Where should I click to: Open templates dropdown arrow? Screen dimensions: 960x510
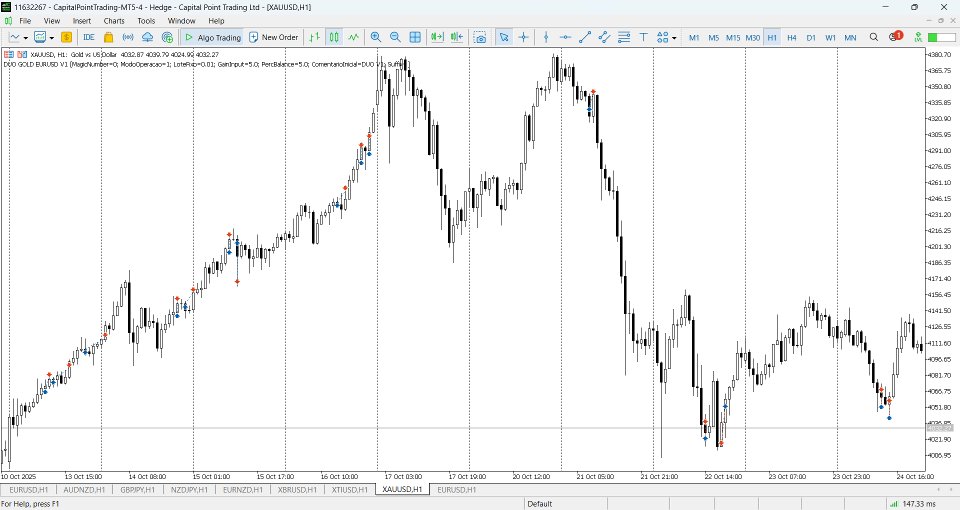point(52,38)
